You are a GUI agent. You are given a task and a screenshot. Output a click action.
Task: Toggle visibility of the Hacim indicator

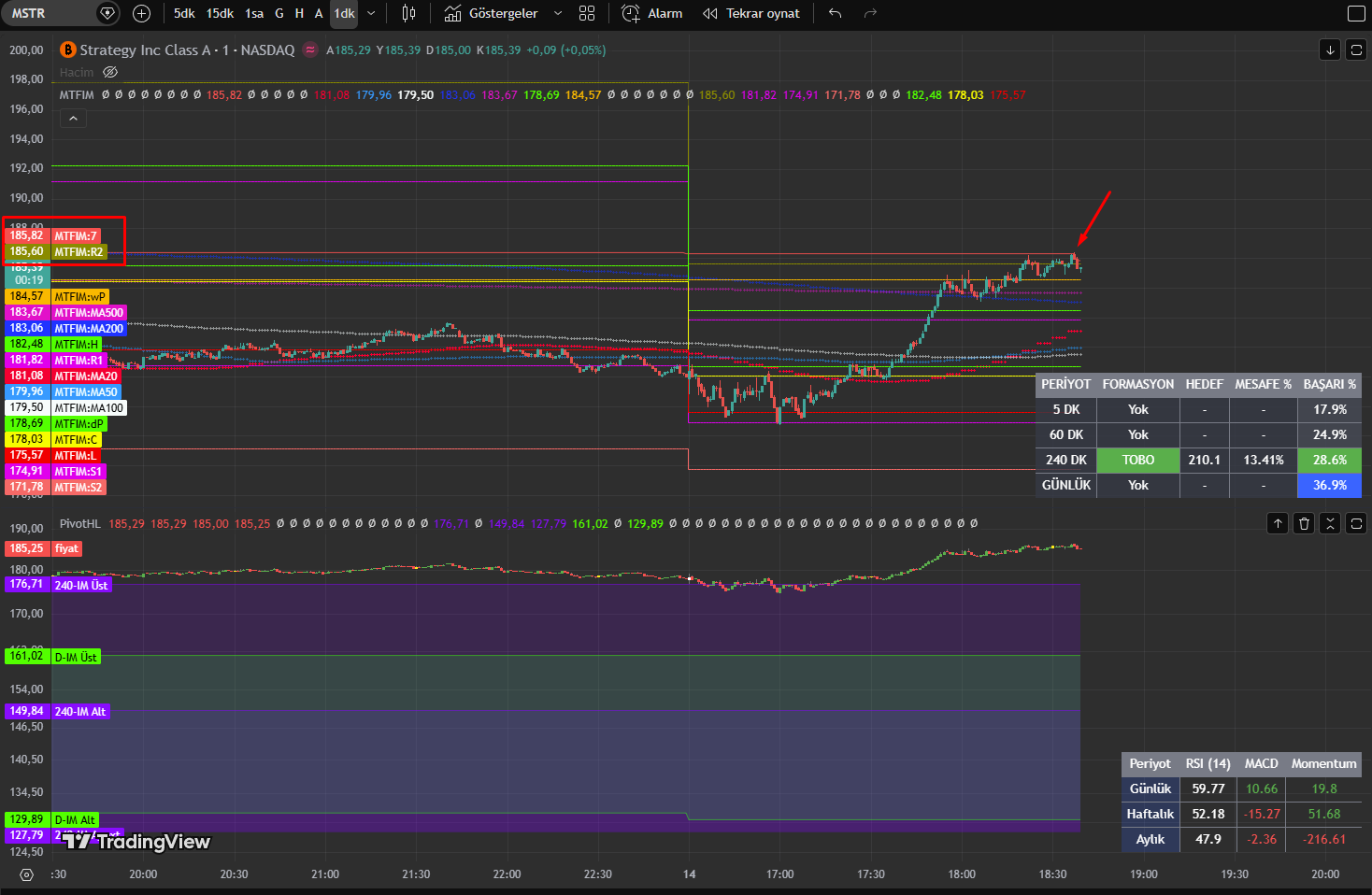click(110, 72)
